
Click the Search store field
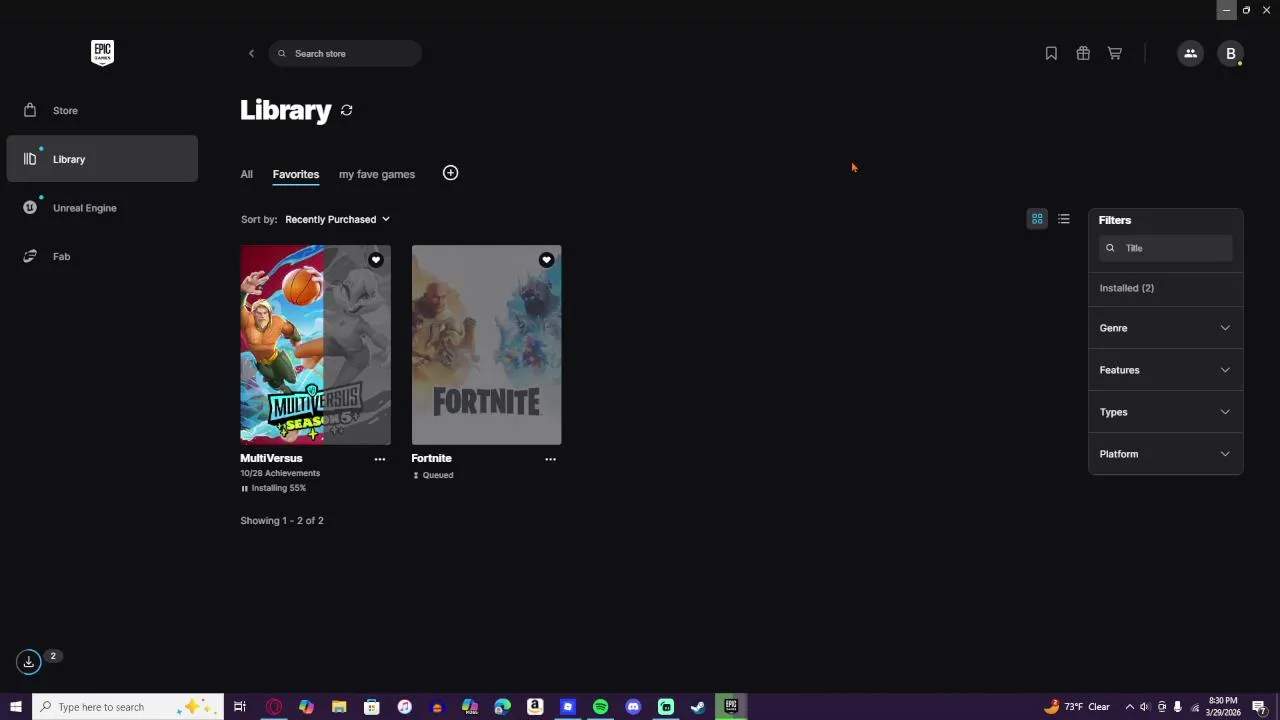pyautogui.click(x=345, y=53)
